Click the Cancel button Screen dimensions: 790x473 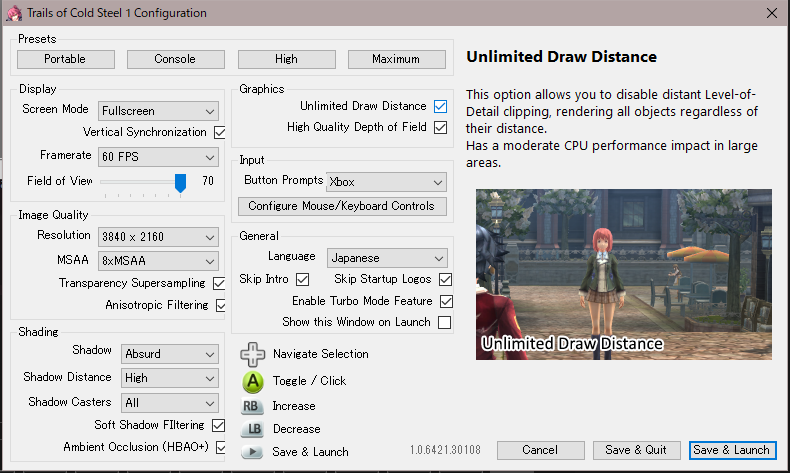point(541,450)
